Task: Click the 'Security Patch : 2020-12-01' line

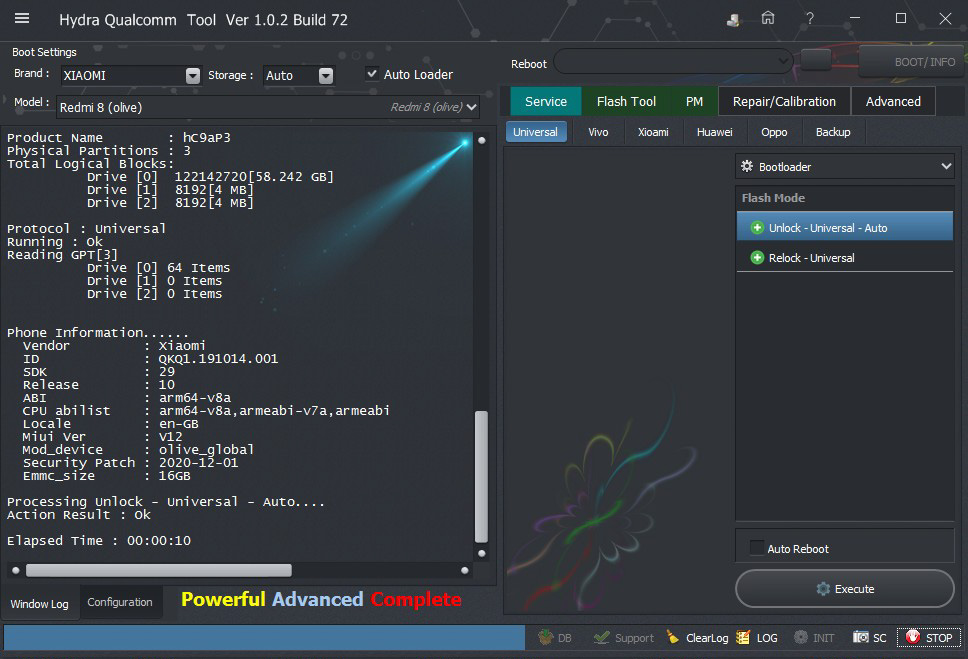Action: tap(130, 463)
